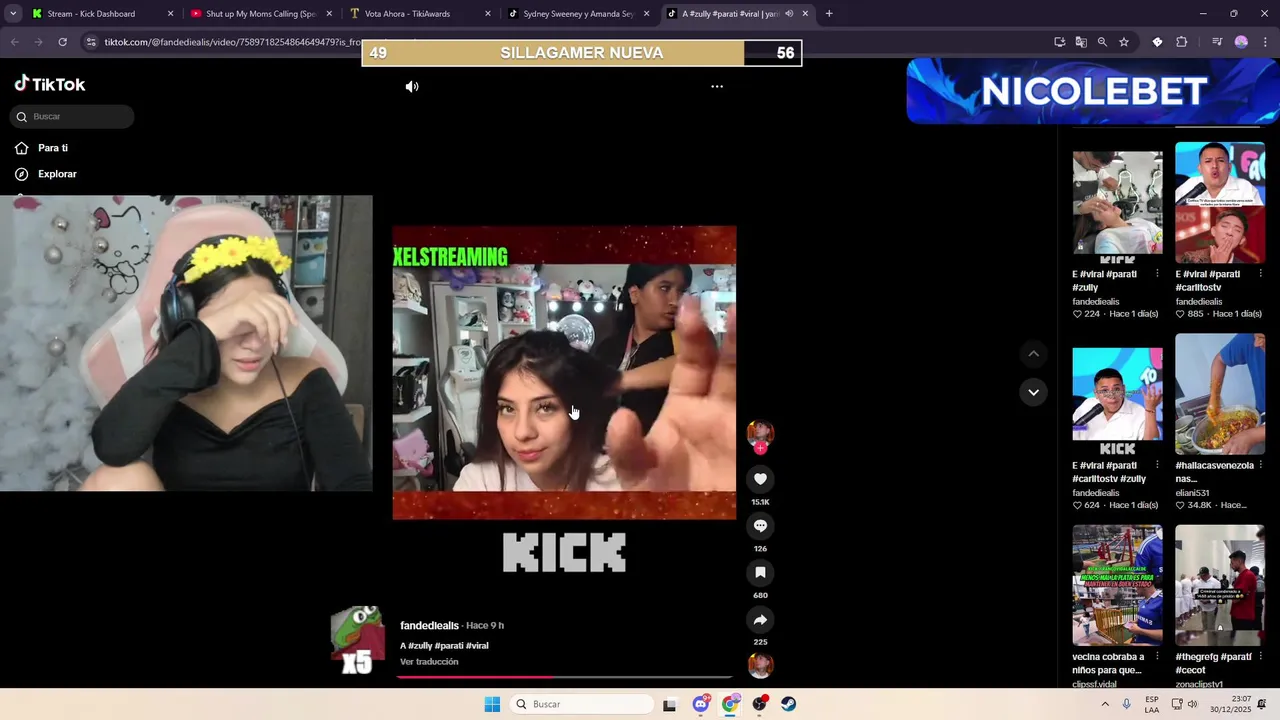Reload the page in Chrome

pos(62,42)
